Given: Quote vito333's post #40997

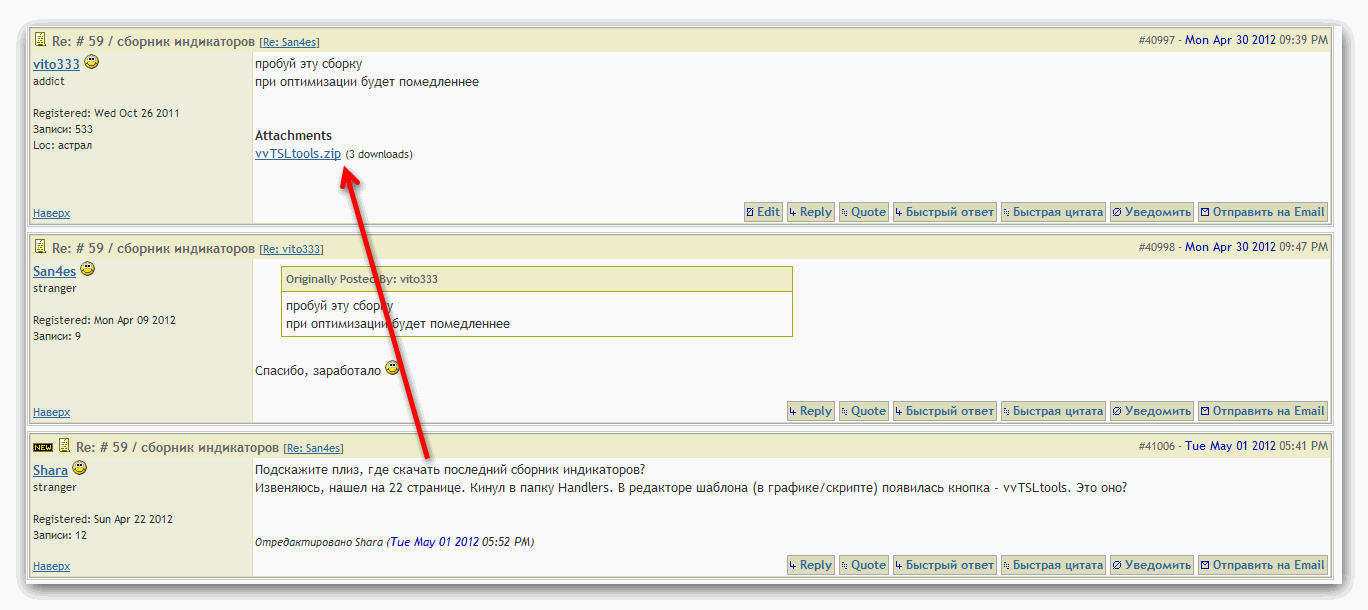Looking at the screenshot, I should (x=863, y=212).
